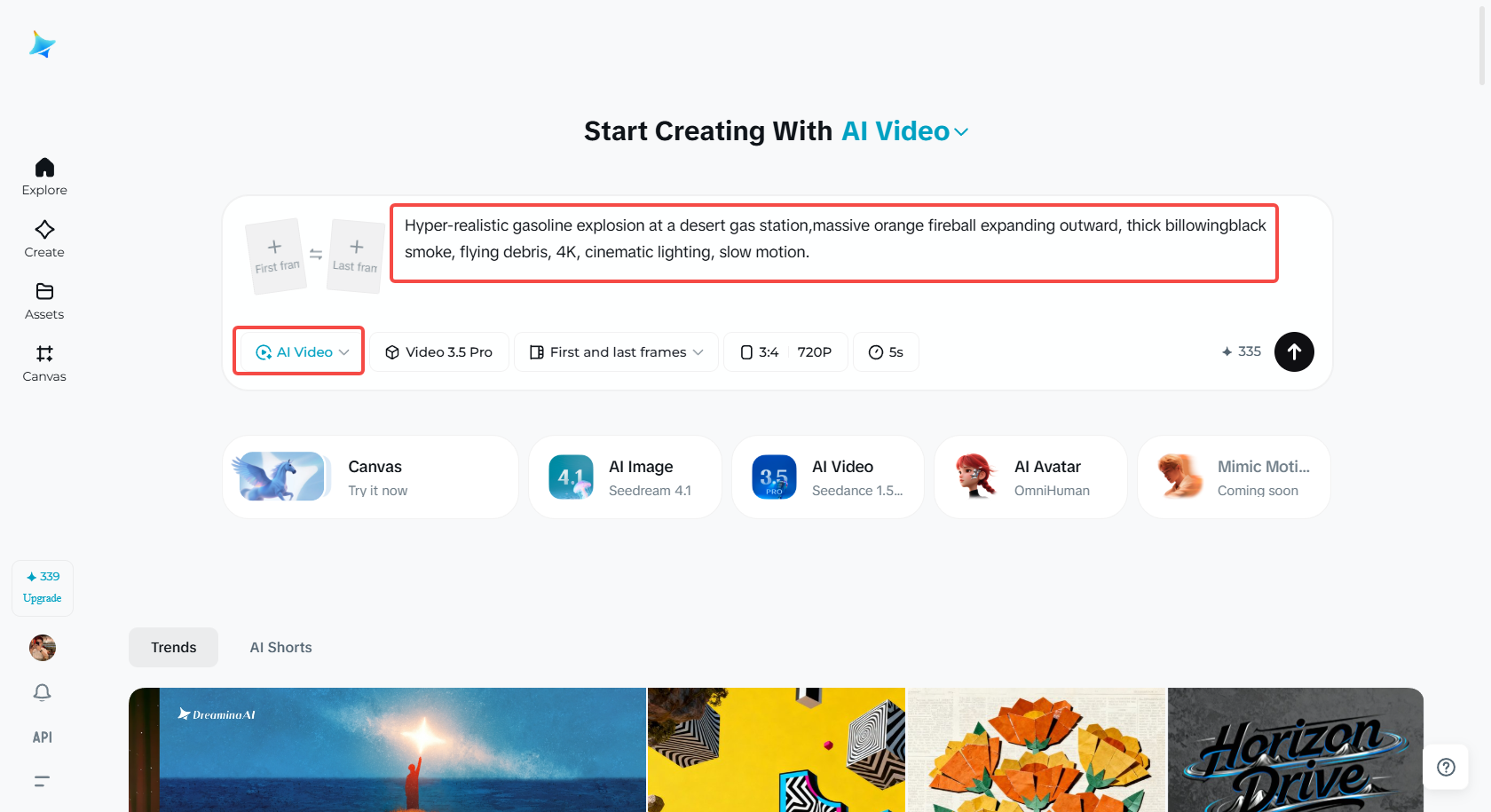Add a first frame image
The image size is (1491, 812).
tap(275, 255)
